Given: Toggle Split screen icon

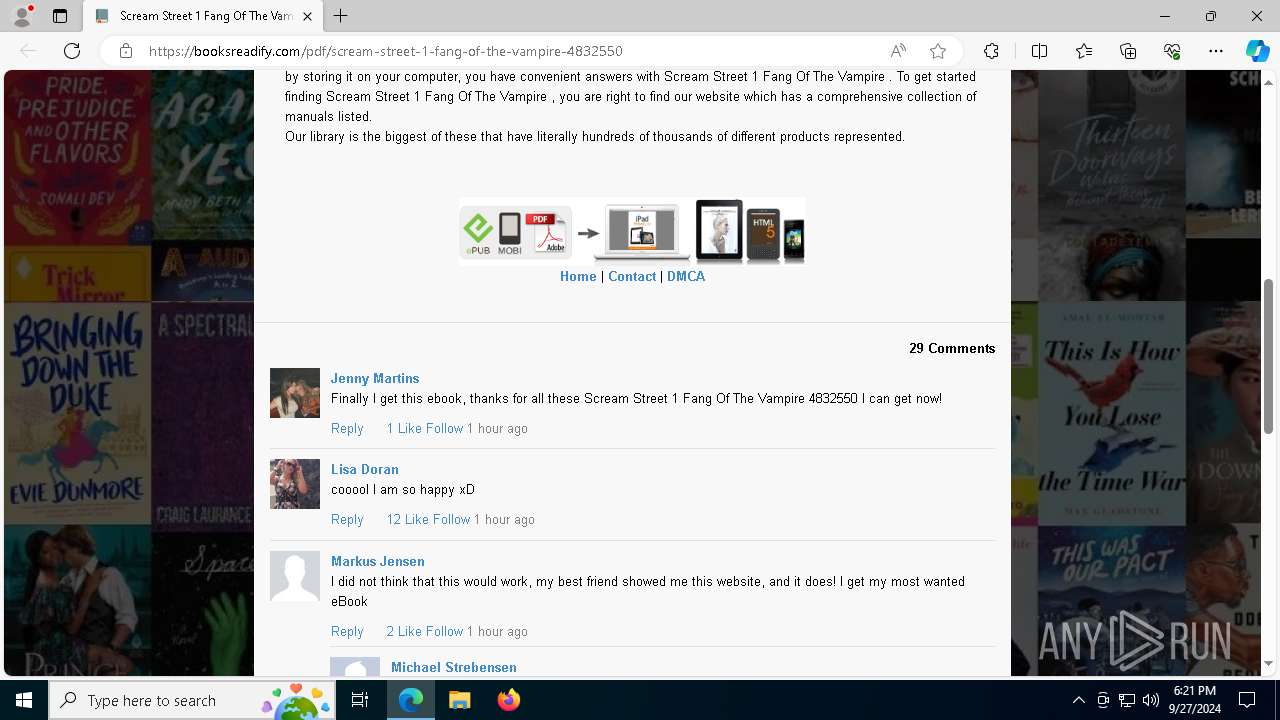Looking at the screenshot, I should tap(1039, 51).
